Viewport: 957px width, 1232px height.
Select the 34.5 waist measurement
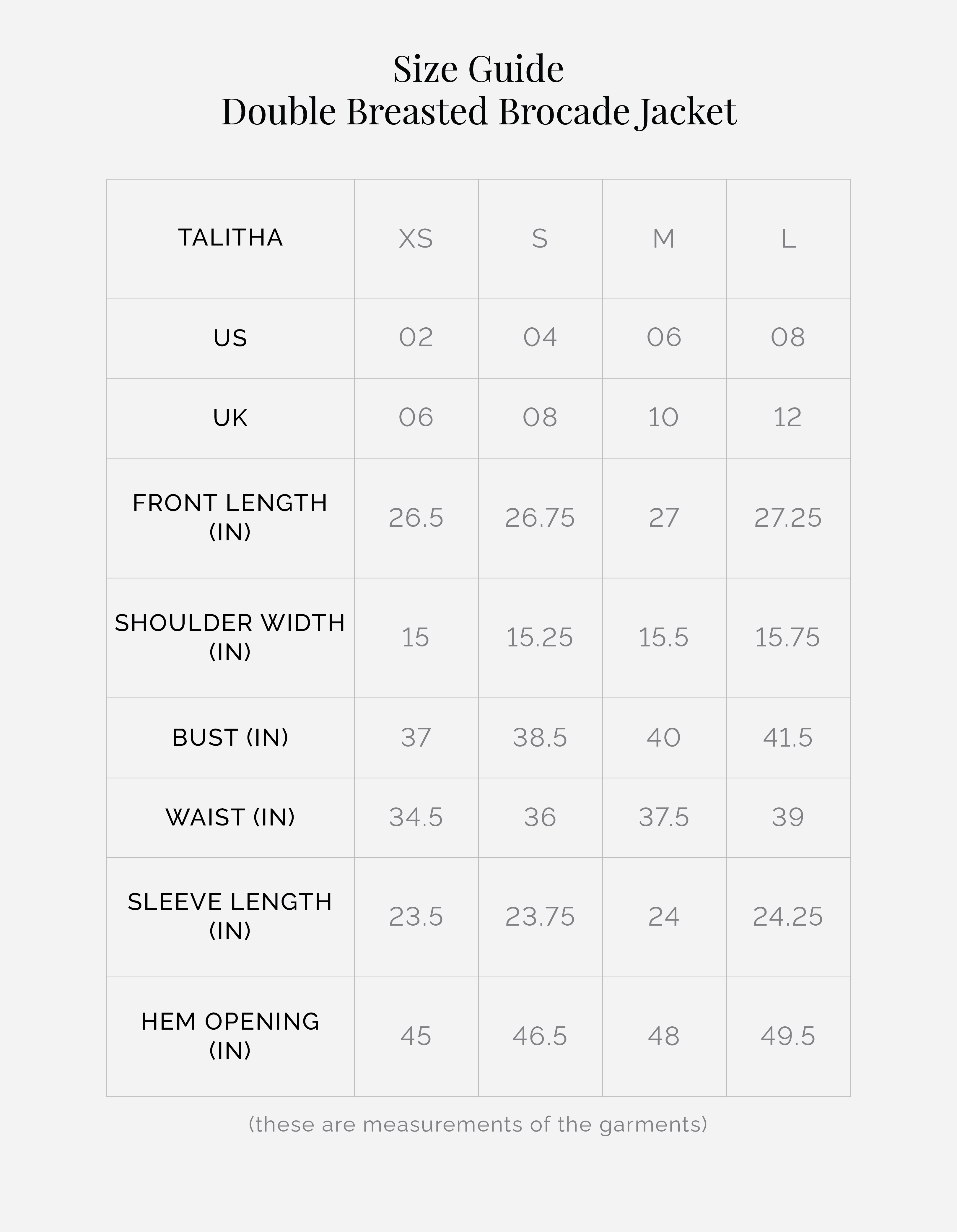[416, 818]
